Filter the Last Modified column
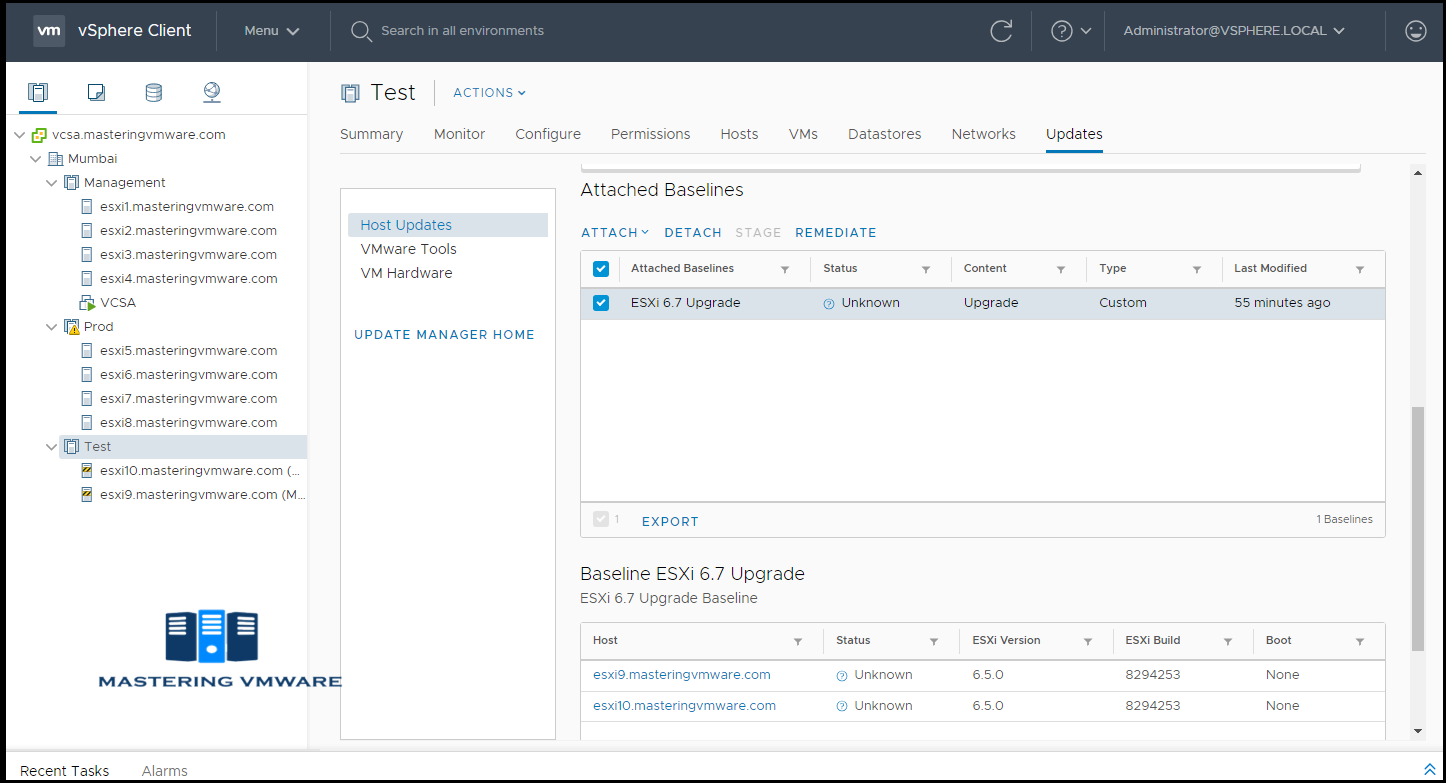This screenshot has width=1446, height=783. (x=1360, y=270)
